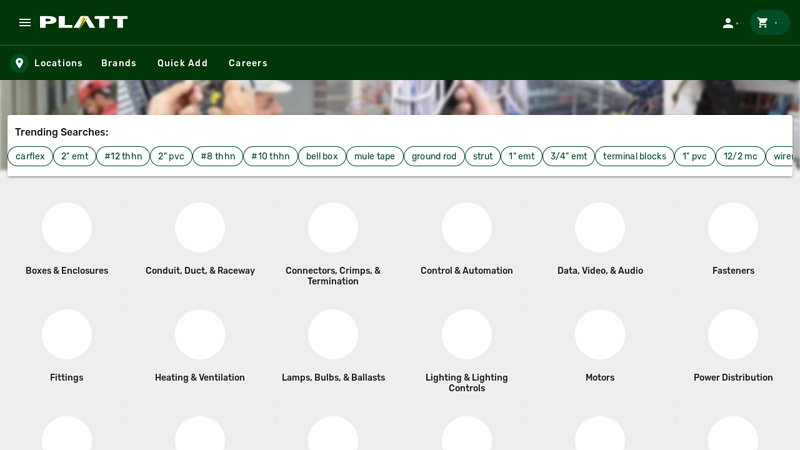The image size is (800, 450).
Task: Click the Power Distribution category link
Action: tap(733, 377)
